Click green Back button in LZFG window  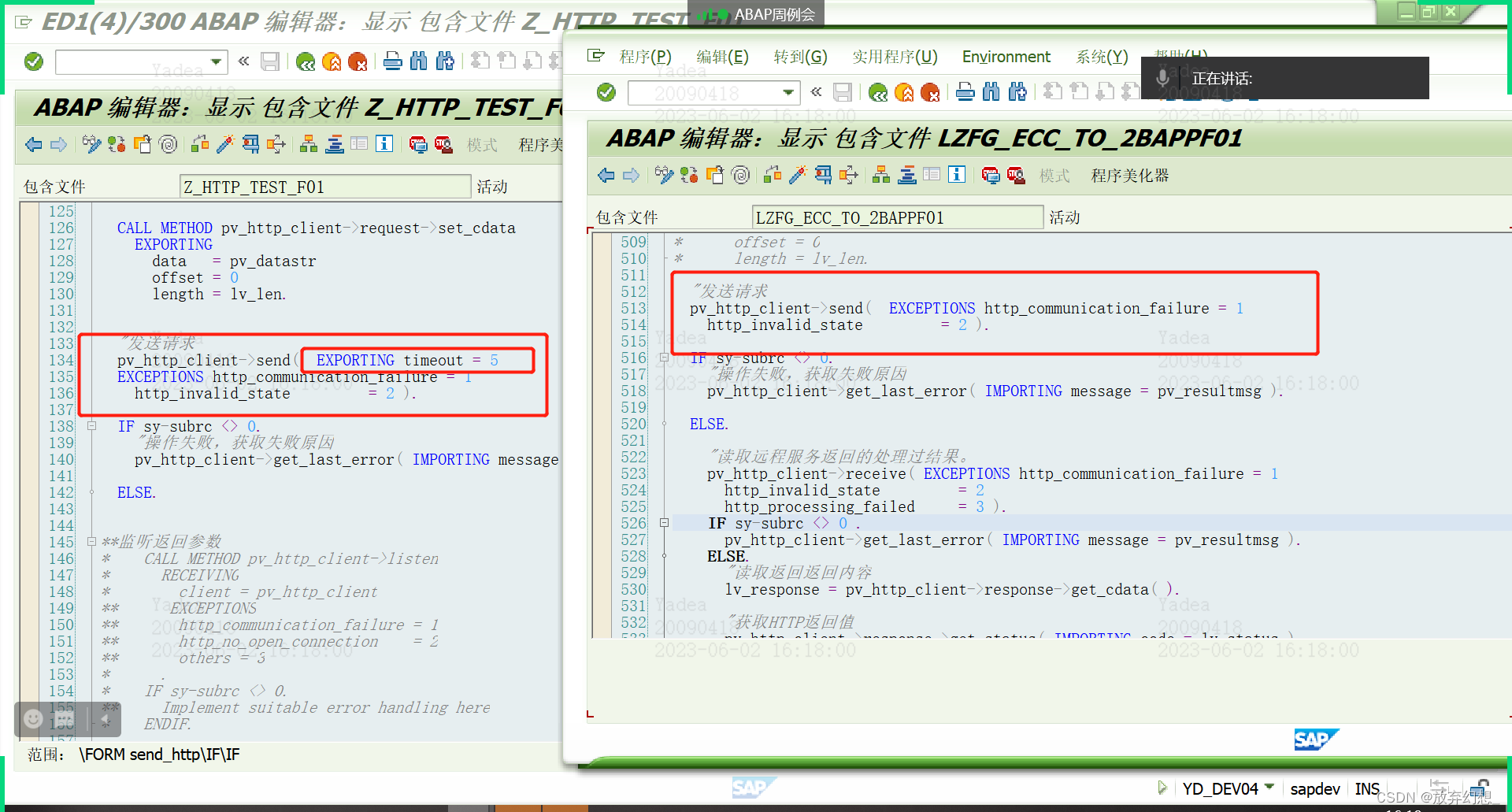pyautogui.click(x=878, y=93)
